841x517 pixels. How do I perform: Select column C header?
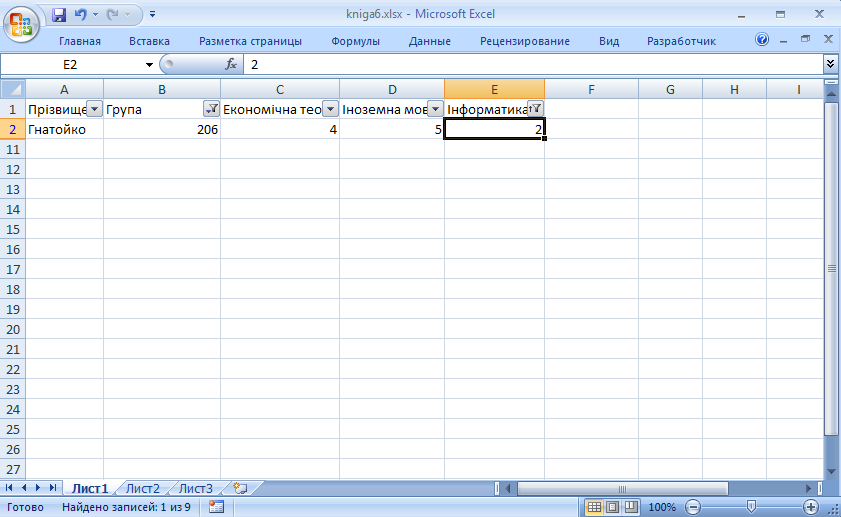click(x=280, y=90)
